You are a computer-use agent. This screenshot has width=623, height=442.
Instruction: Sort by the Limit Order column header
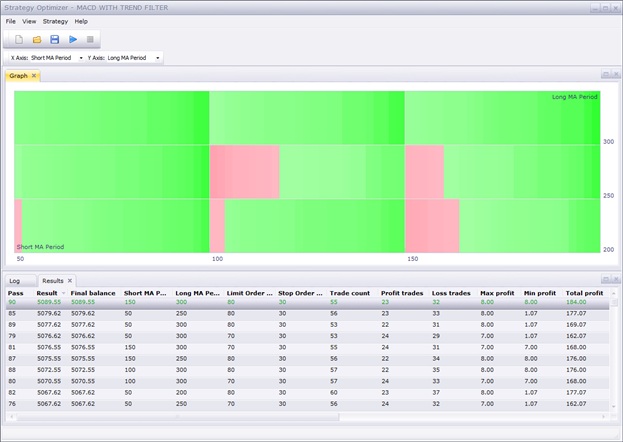click(x=250, y=293)
